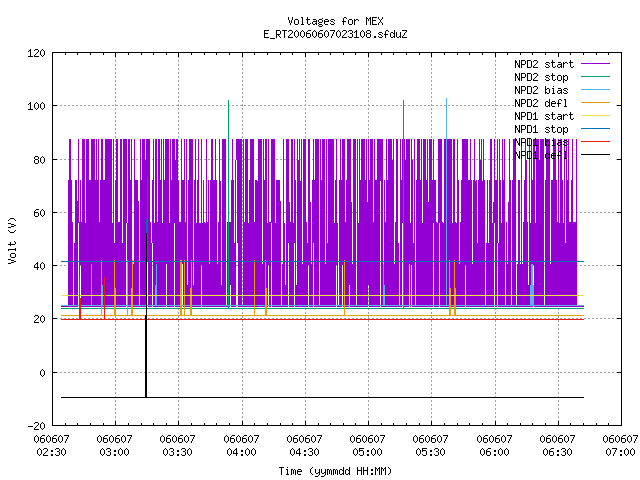Image resolution: width=640 pixels, height=480 pixels.
Task: Click the y-axis tick label 100
Action: click(36, 106)
